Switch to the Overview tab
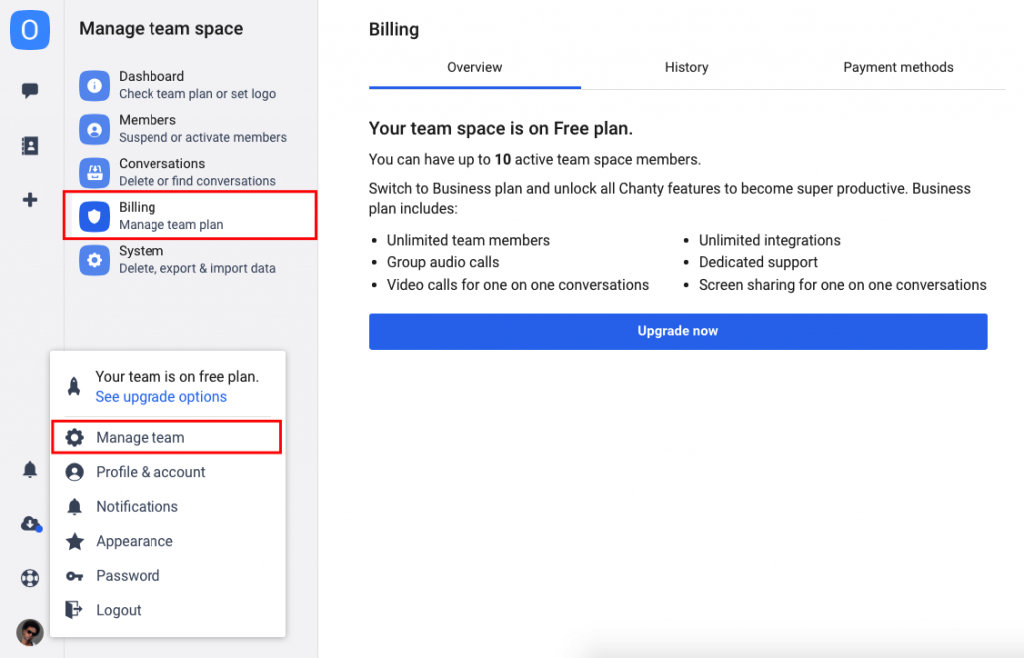This screenshot has height=658, width=1024. pyautogui.click(x=474, y=67)
